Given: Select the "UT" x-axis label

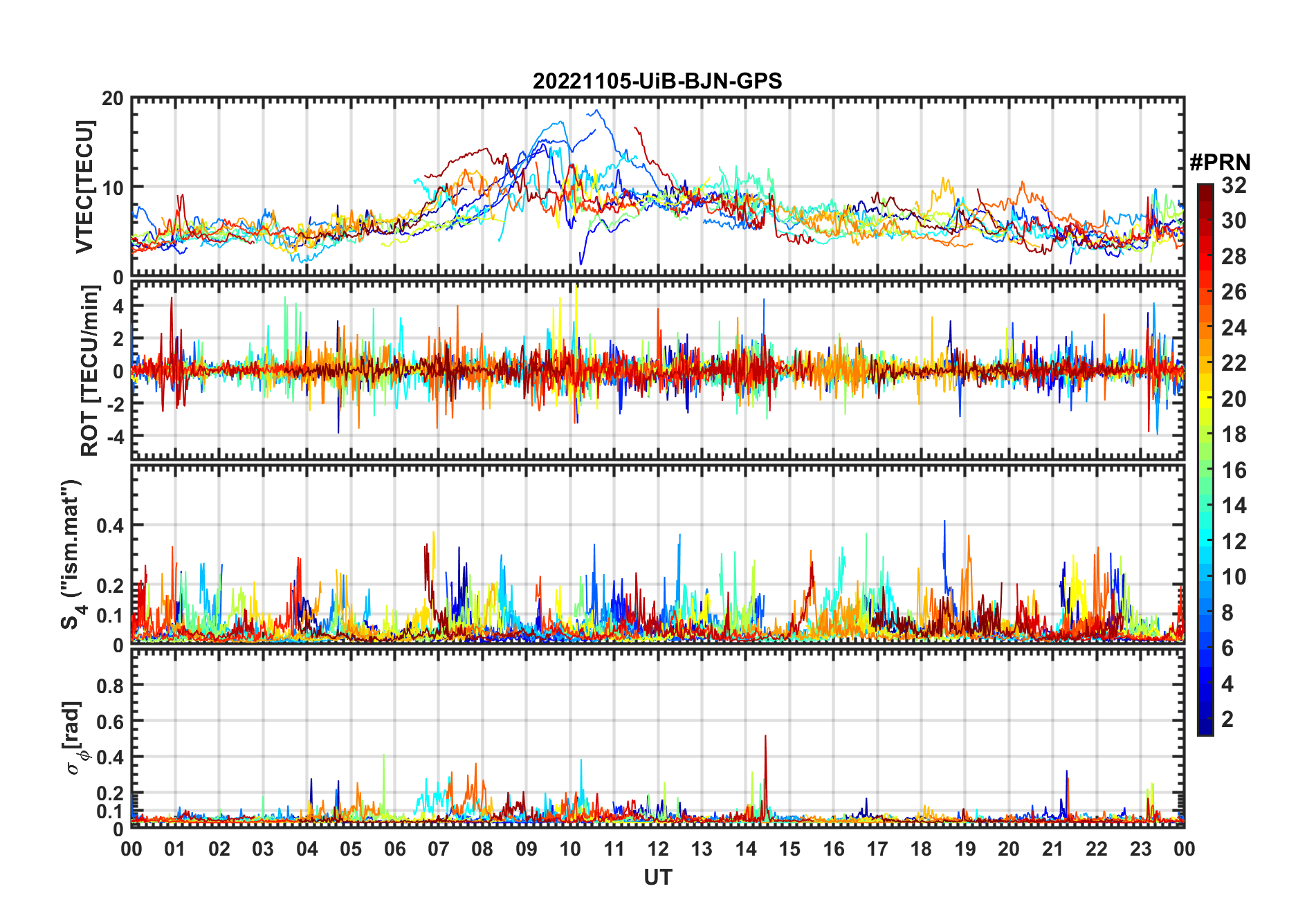Looking at the screenshot, I should (x=657, y=877).
